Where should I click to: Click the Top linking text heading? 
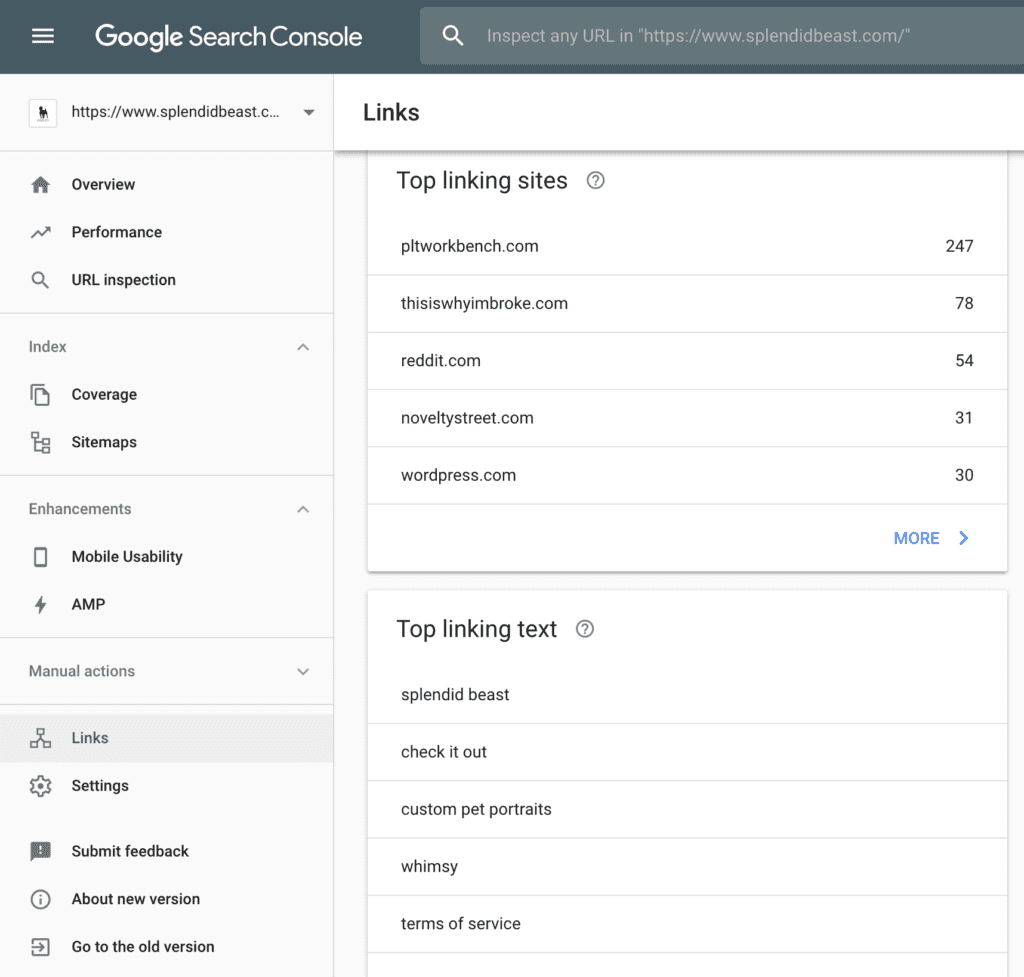pos(477,630)
